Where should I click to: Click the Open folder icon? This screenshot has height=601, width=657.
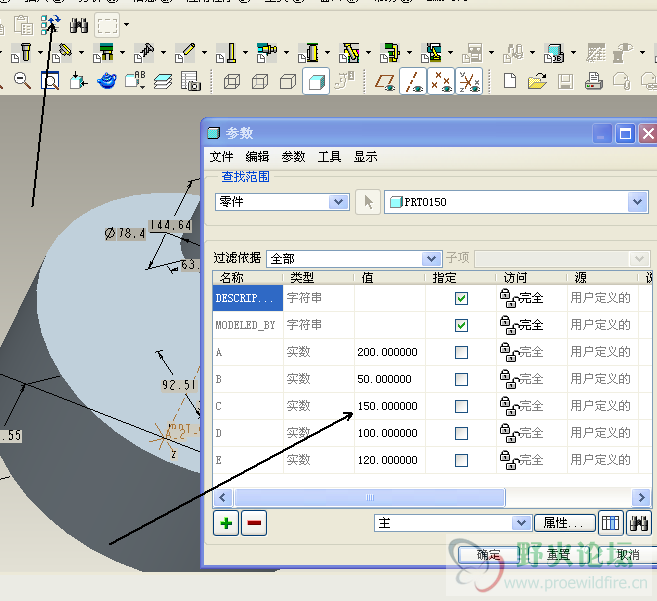pyautogui.click(x=537, y=80)
